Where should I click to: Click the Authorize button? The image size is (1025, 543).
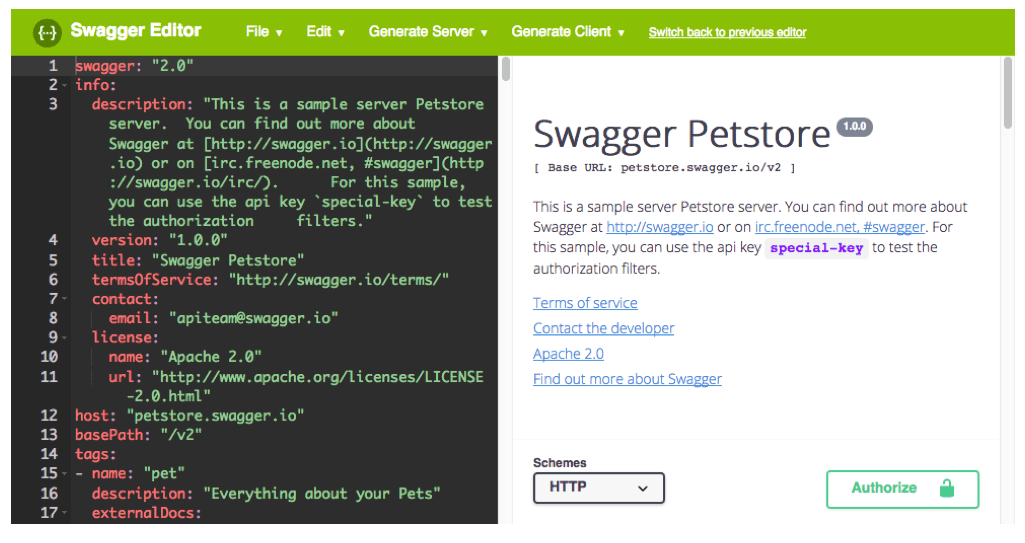click(x=902, y=488)
